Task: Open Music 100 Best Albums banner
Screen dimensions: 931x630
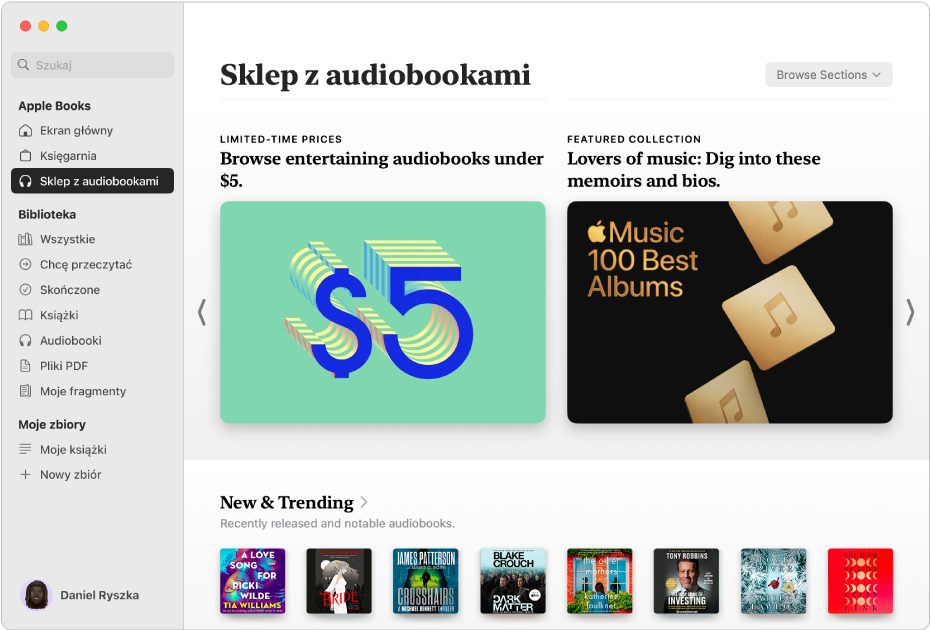Action: (729, 312)
